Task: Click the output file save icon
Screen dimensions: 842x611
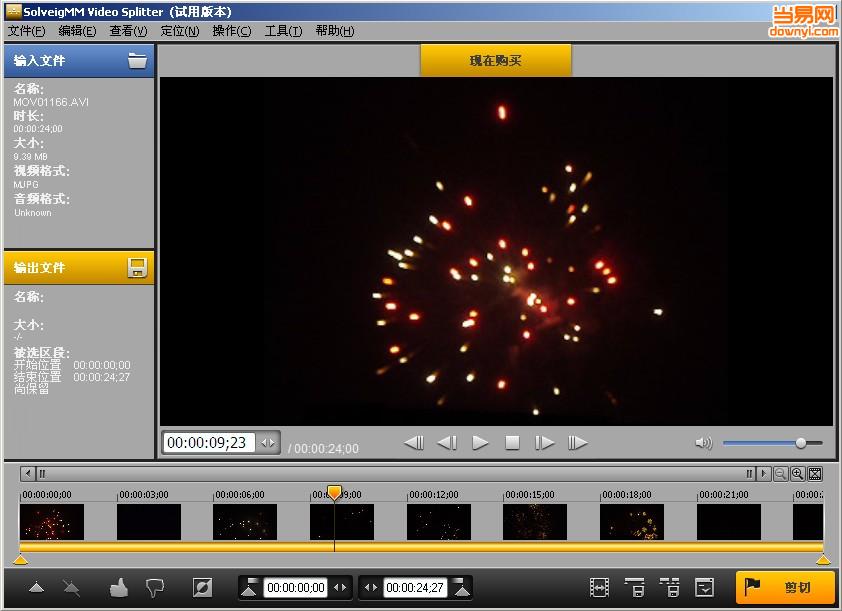Action: point(137,267)
